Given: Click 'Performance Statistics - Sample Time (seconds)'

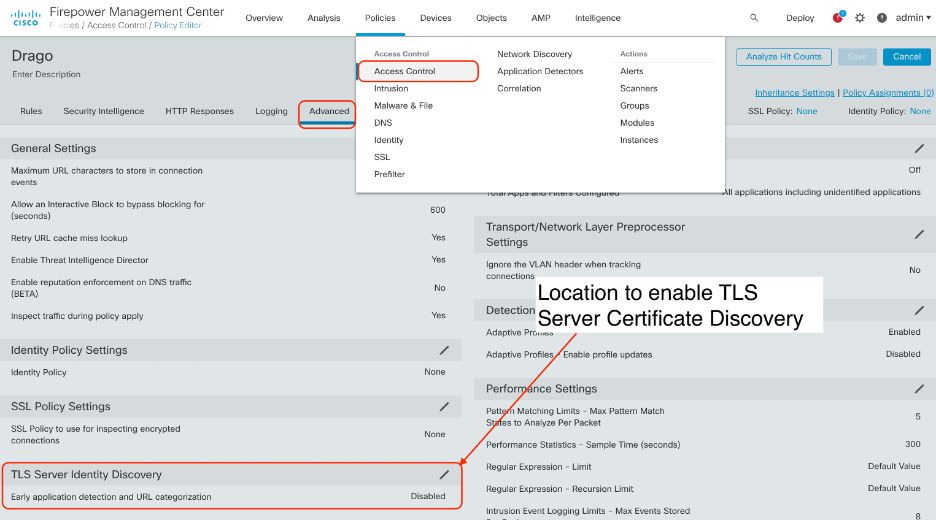Looking at the screenshot, I should tap(583, 445).
